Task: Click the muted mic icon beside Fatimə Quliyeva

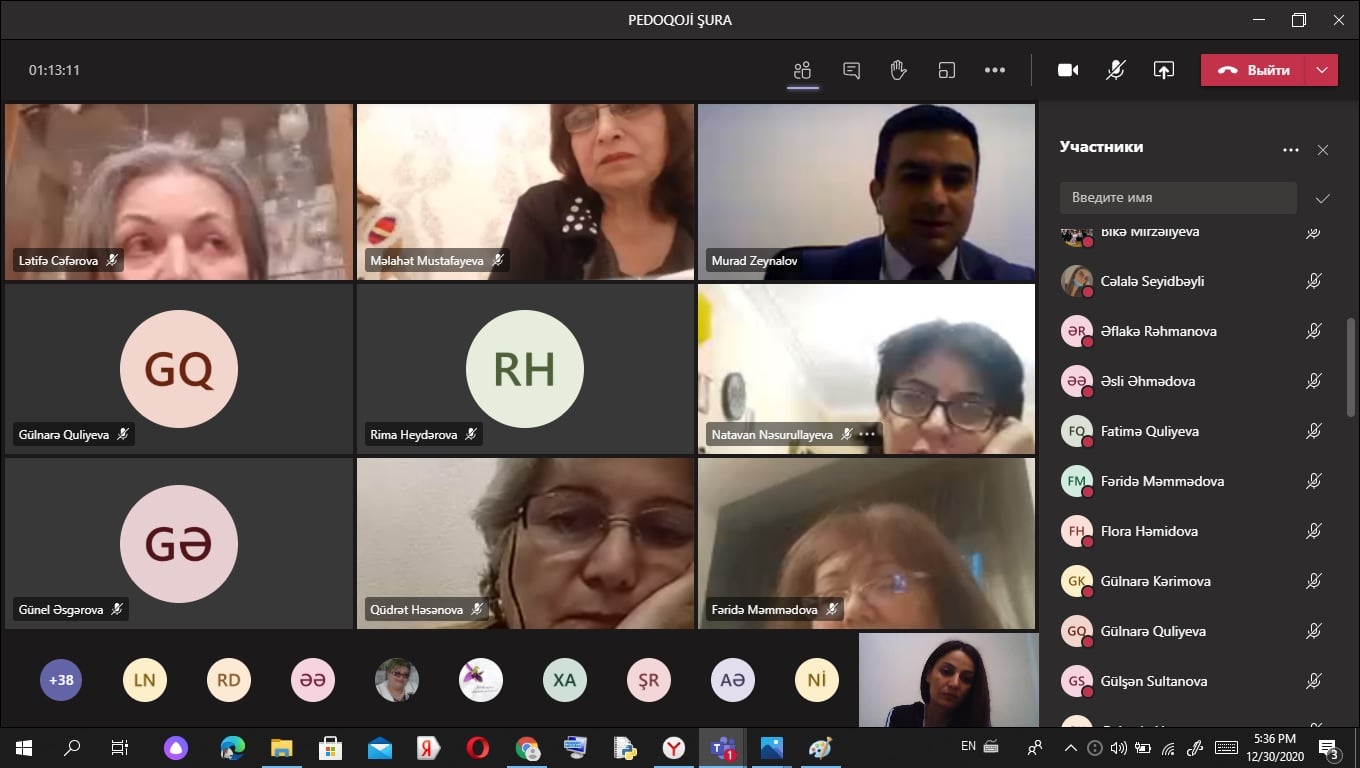Action: pyautogui.click(x=1314, y=431)
